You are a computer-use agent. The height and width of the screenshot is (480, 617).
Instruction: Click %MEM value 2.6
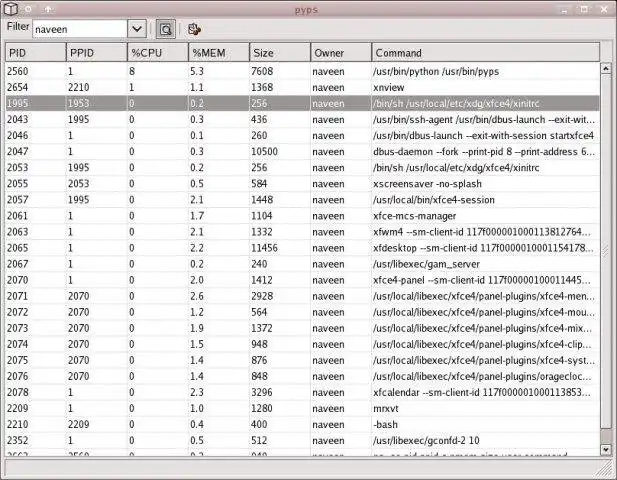(197, 296)
